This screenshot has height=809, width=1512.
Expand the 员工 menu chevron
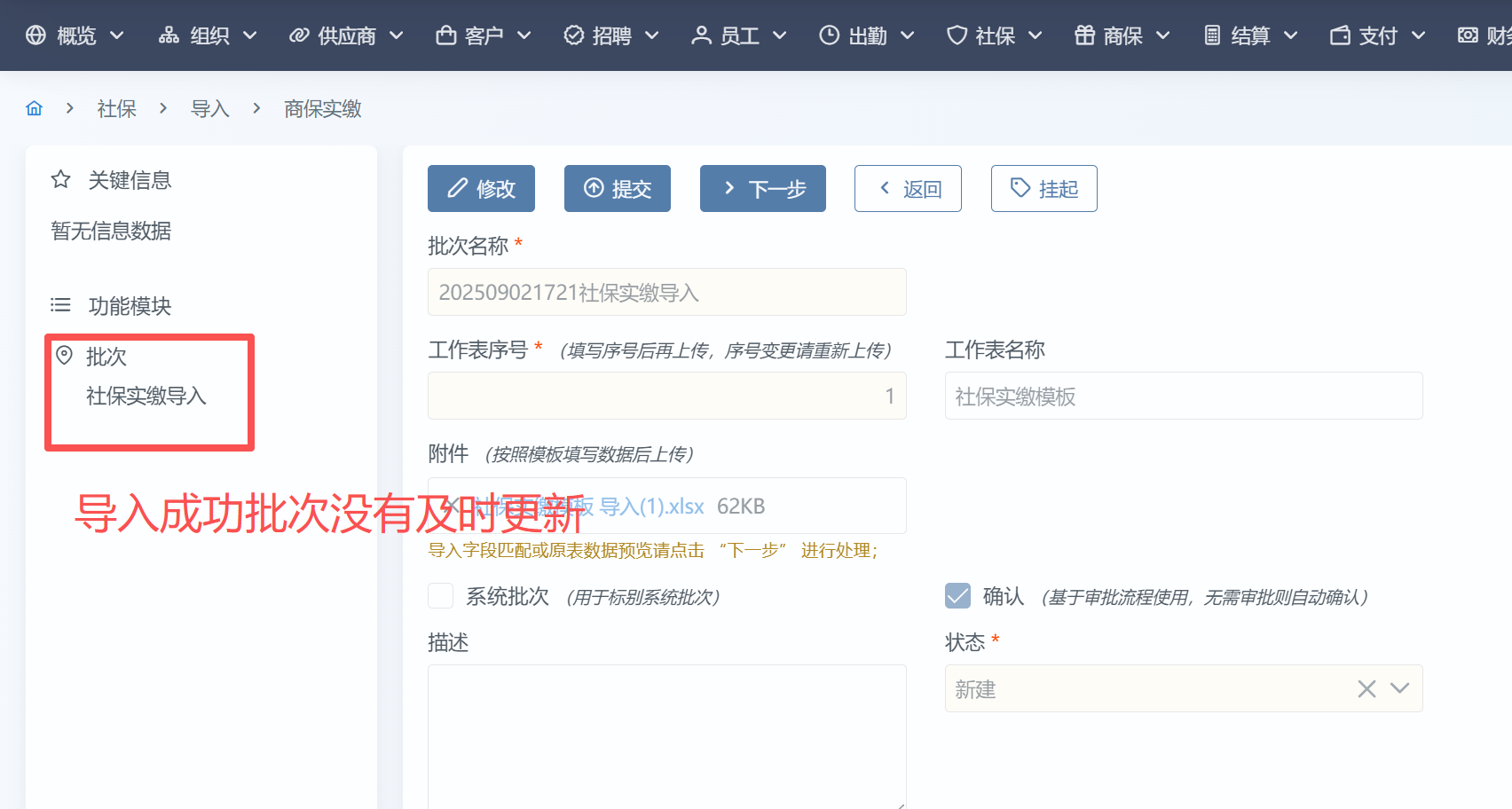[780, 35]
